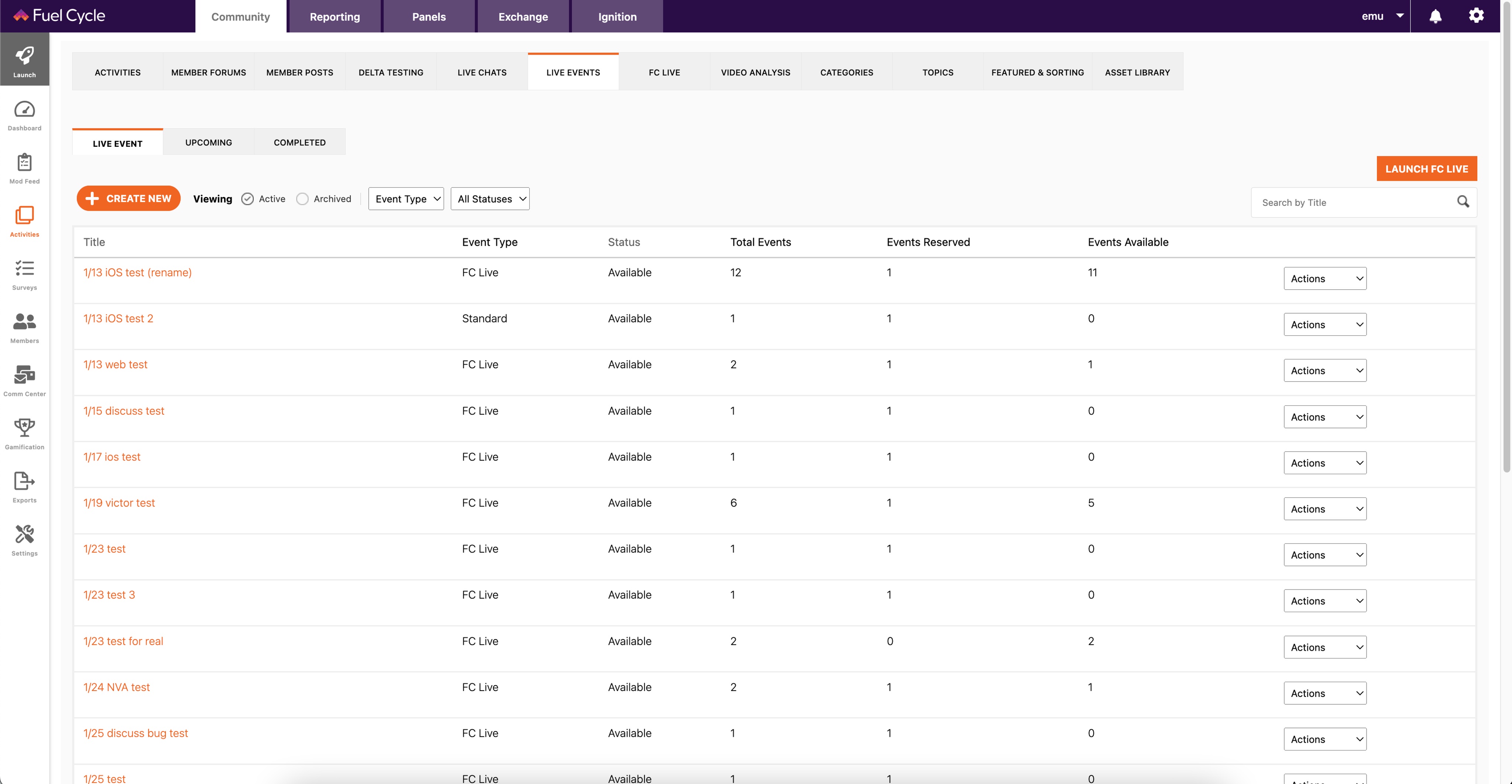This screenshot has width=1512, height=784.
Task: Open Actions dropdown for 1/13 iOS test 2
Action: [x=1325, y=325]
